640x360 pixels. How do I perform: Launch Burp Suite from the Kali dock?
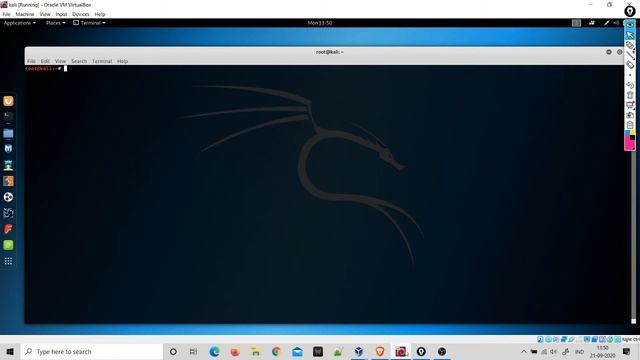(x=8, y=181)
